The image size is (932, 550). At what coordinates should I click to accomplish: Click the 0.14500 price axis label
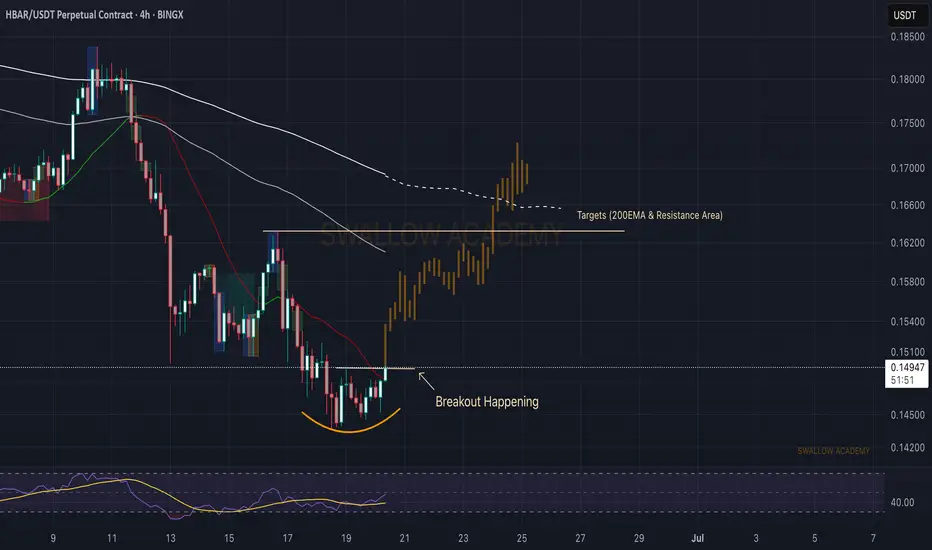[x=907, y=415]
